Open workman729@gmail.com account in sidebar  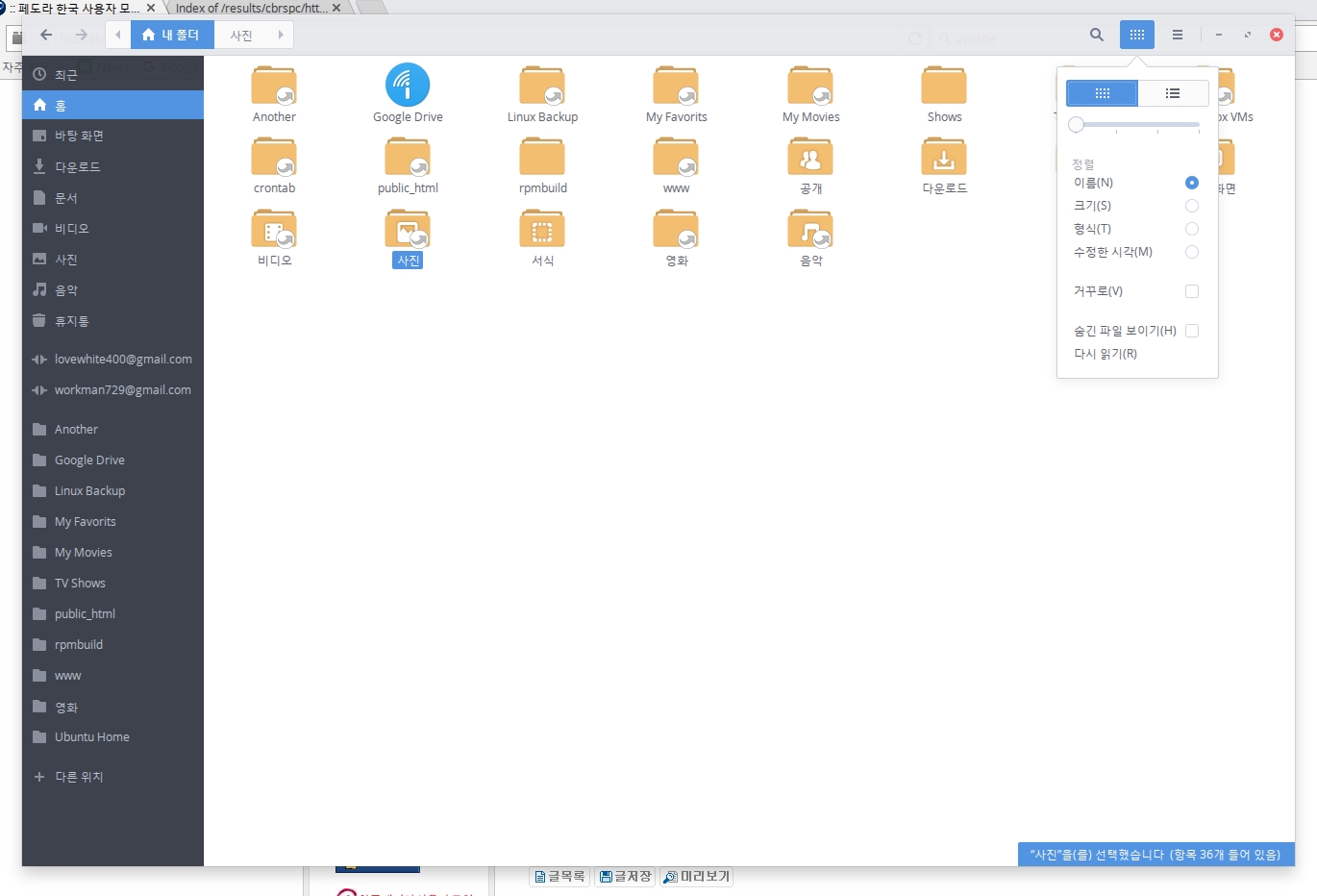(x=112, y=389)
